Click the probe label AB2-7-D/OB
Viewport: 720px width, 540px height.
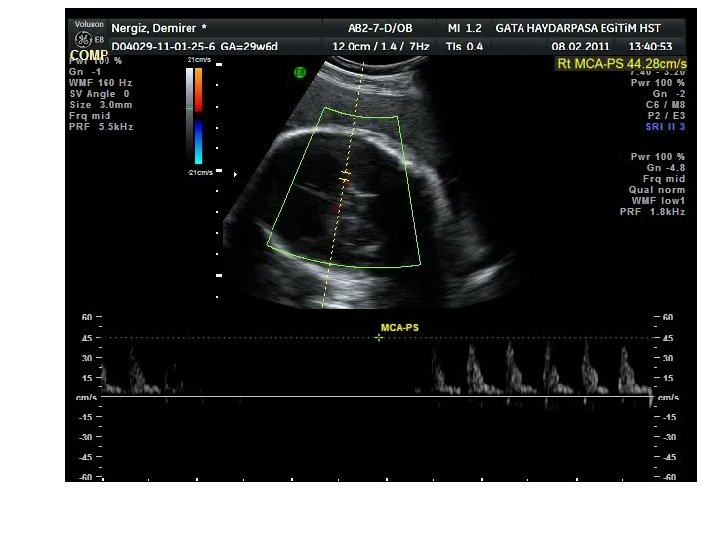[380, 28]
